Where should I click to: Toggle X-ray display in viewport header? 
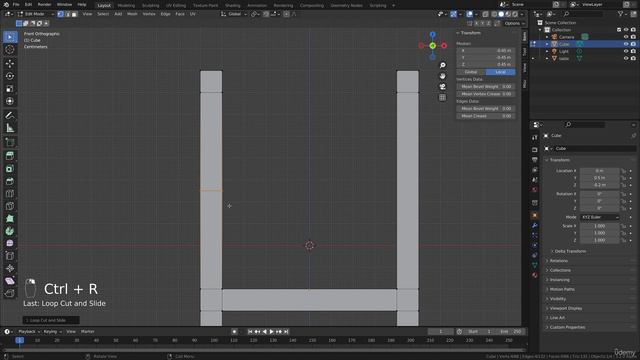(x=485, y=14)
